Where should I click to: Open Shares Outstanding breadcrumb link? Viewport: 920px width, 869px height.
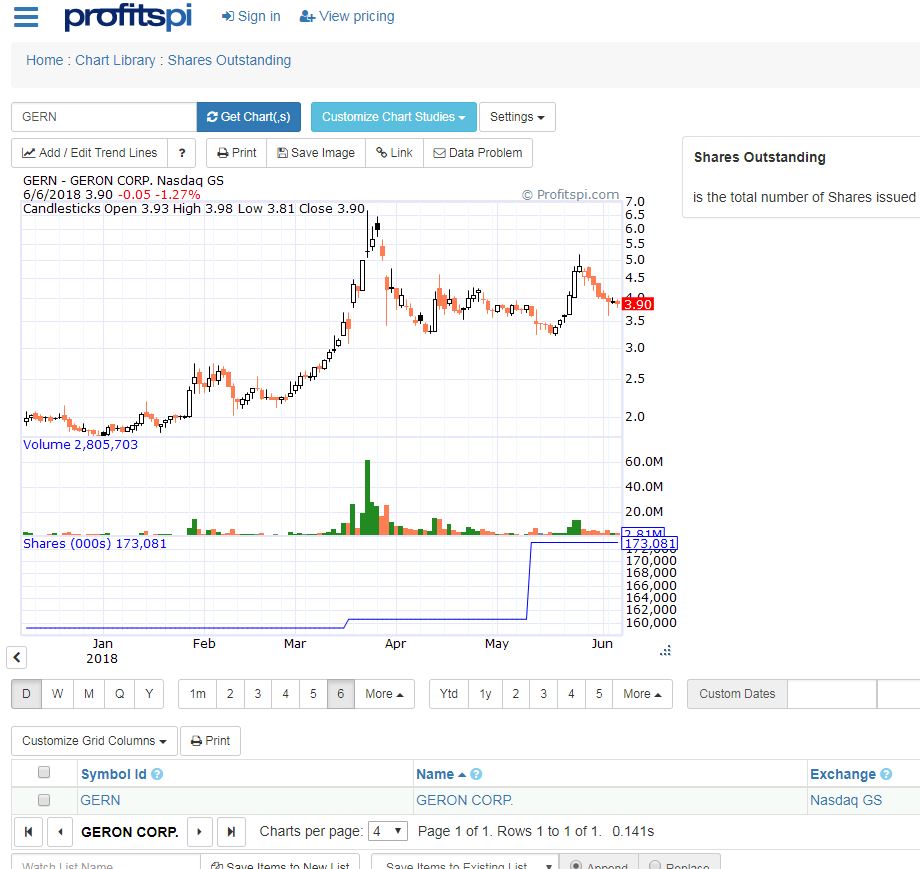pos(229,60)
